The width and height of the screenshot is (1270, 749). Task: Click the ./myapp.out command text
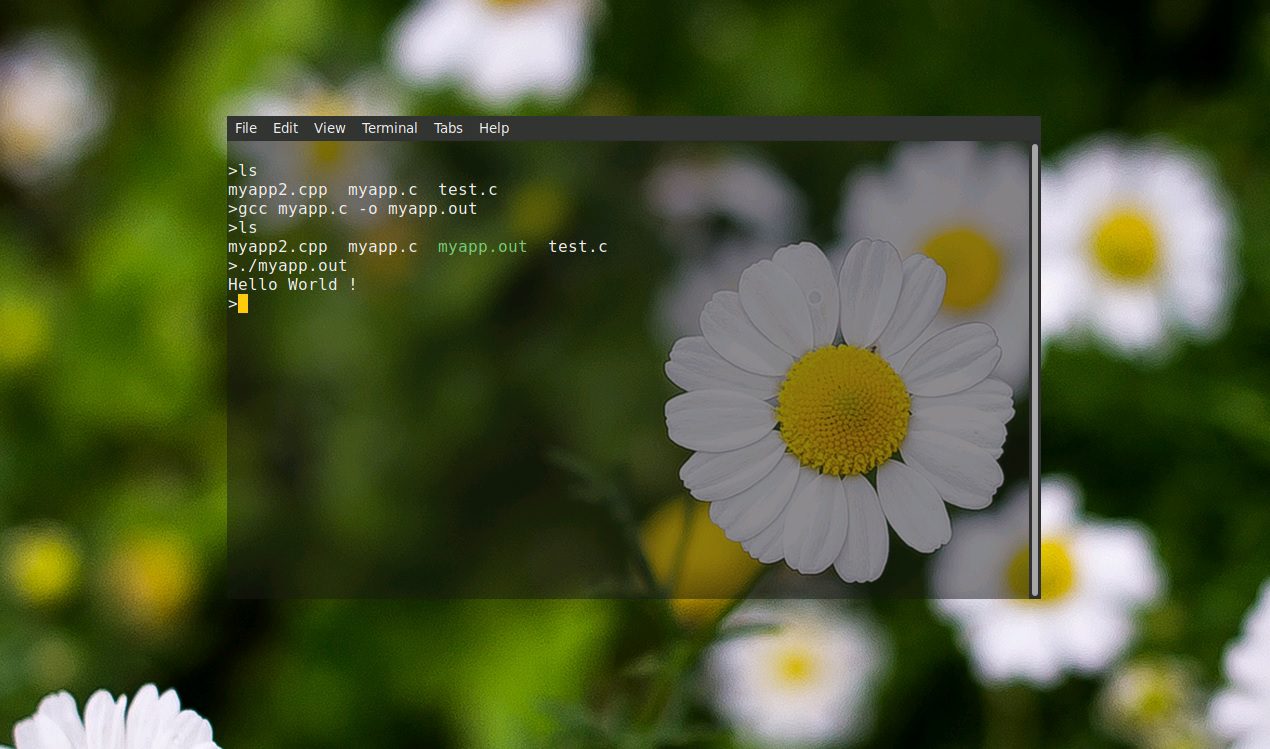288,265
